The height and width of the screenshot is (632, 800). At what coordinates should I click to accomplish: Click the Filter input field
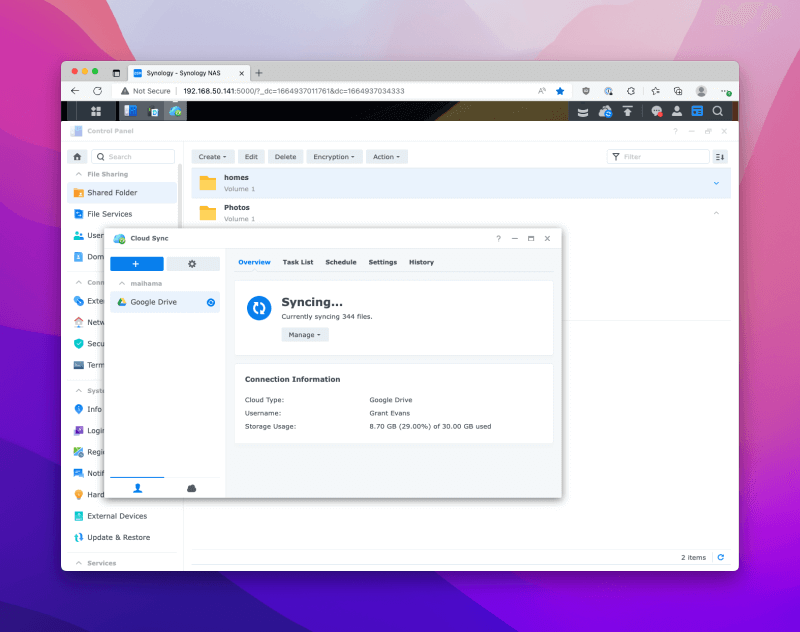pos(660,156)
